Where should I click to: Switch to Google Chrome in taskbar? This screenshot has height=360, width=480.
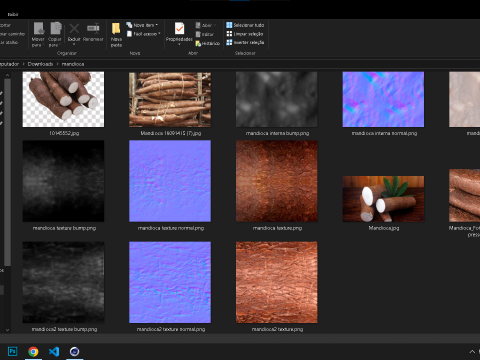[x=33, y=351]
